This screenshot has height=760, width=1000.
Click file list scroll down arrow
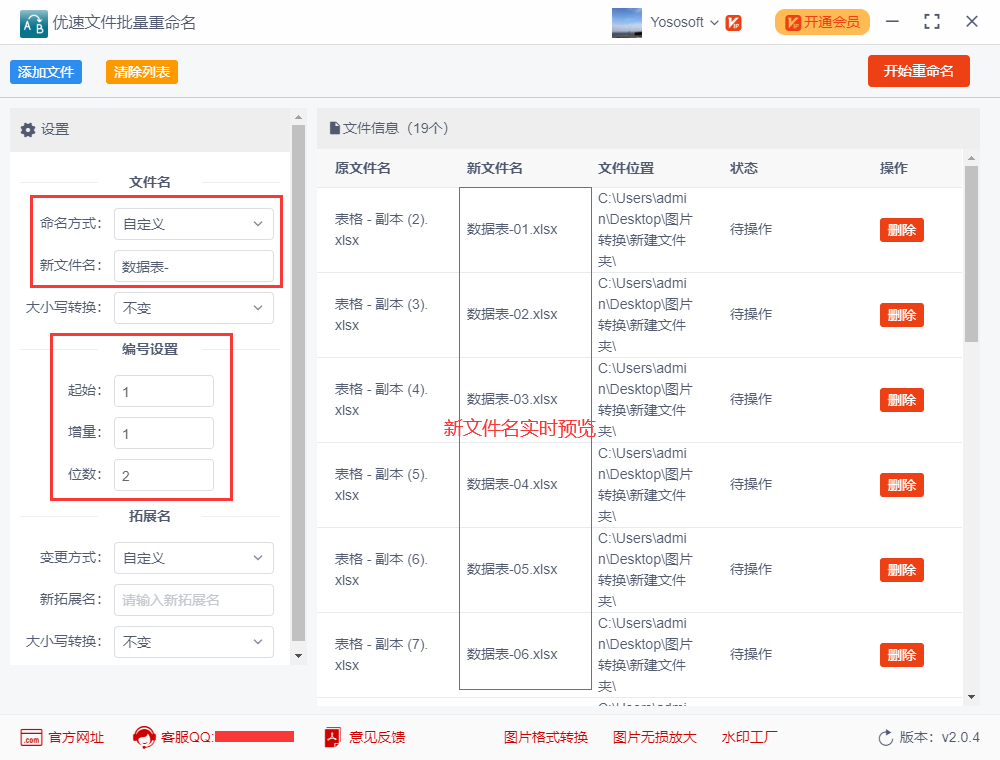coord(971,697)
